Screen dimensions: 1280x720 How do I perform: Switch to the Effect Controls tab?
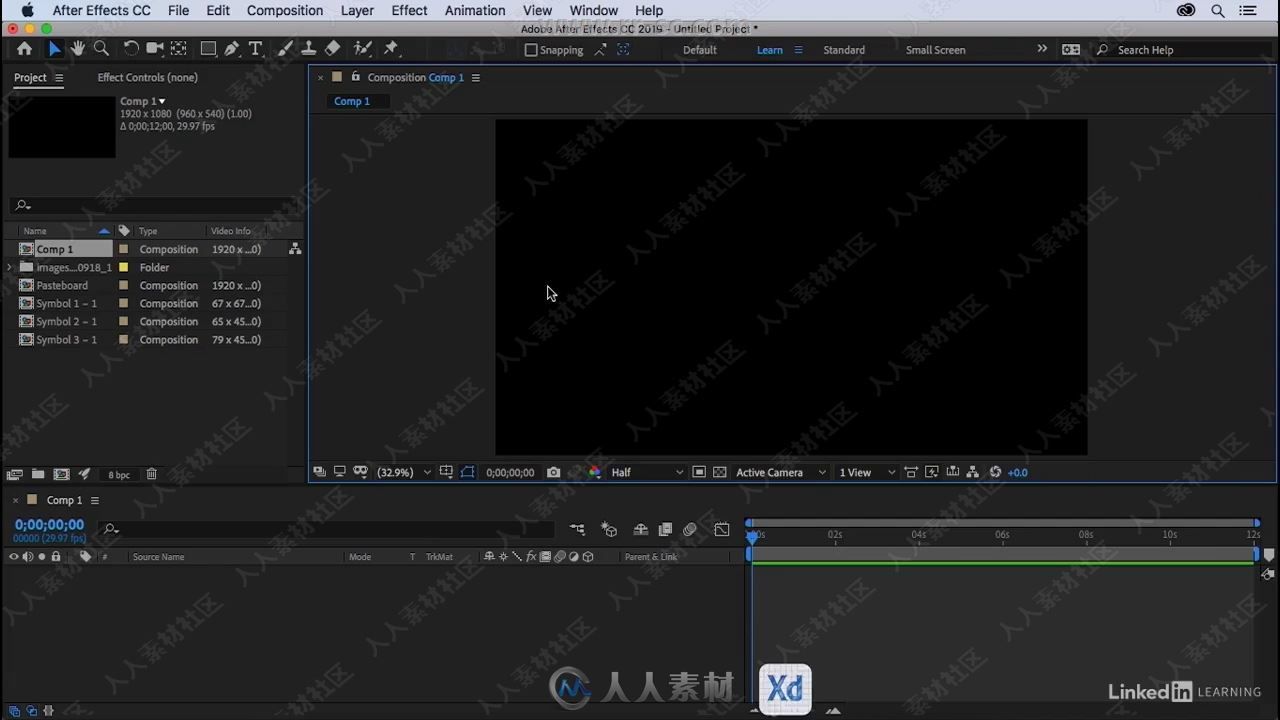coord(147,77)
